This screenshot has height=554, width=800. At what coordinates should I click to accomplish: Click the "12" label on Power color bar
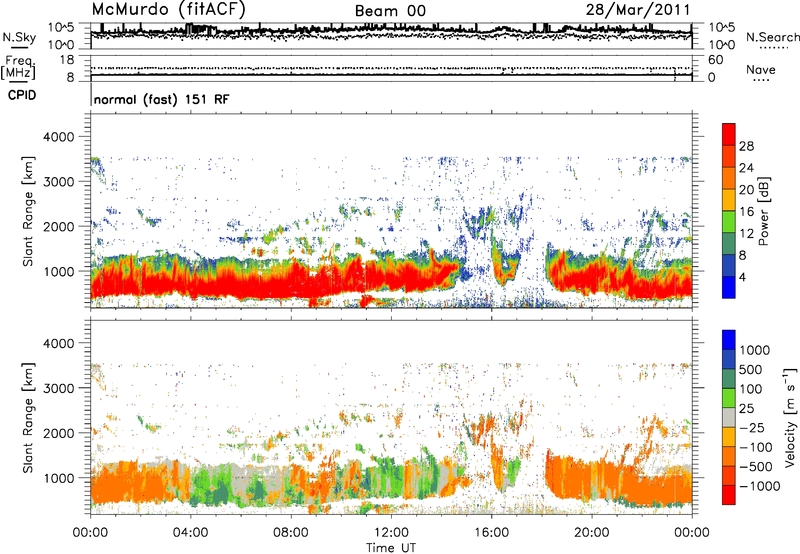pos(746,234)
